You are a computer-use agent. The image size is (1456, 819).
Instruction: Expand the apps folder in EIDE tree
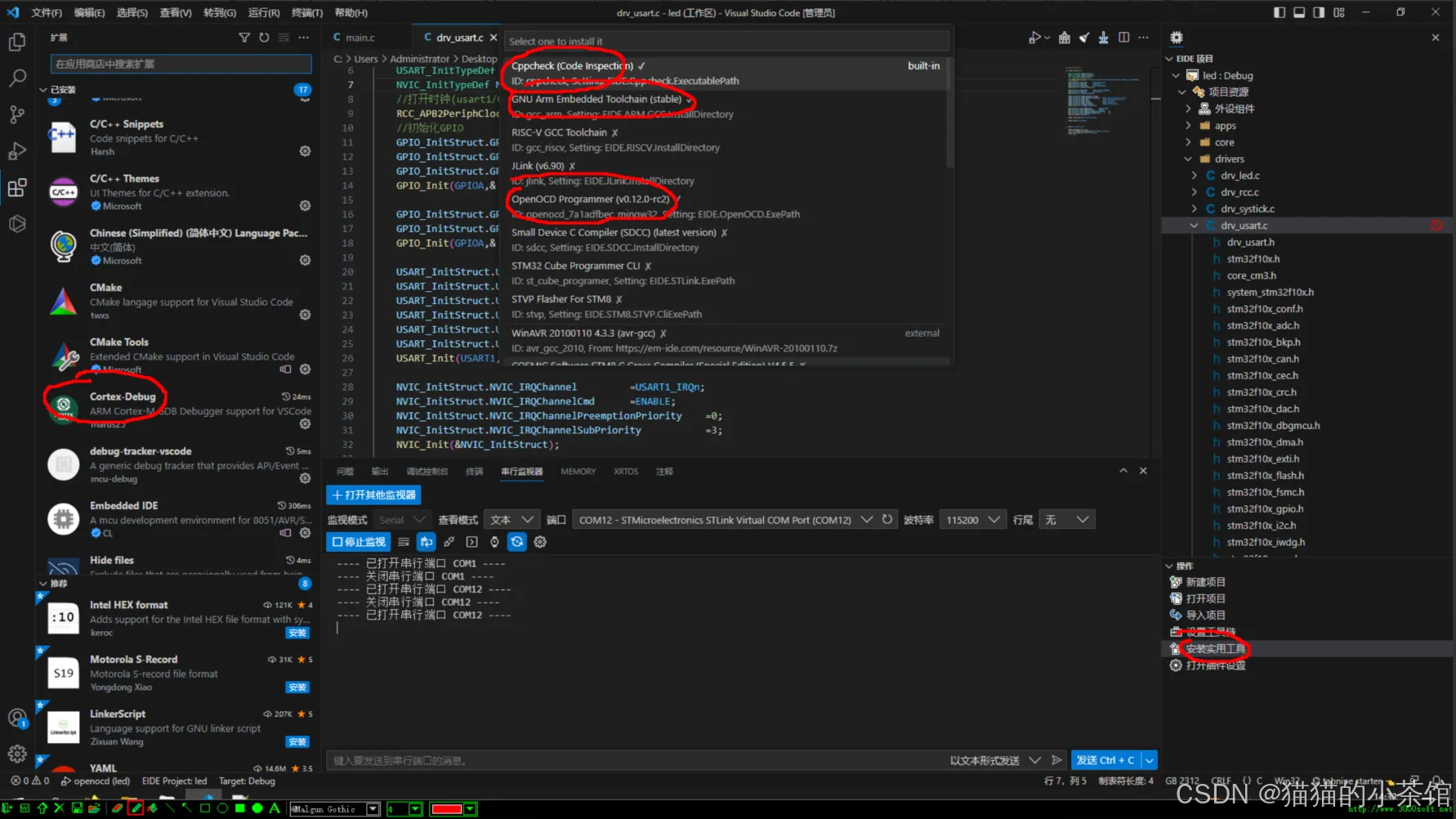click(x=1188, y=126)
